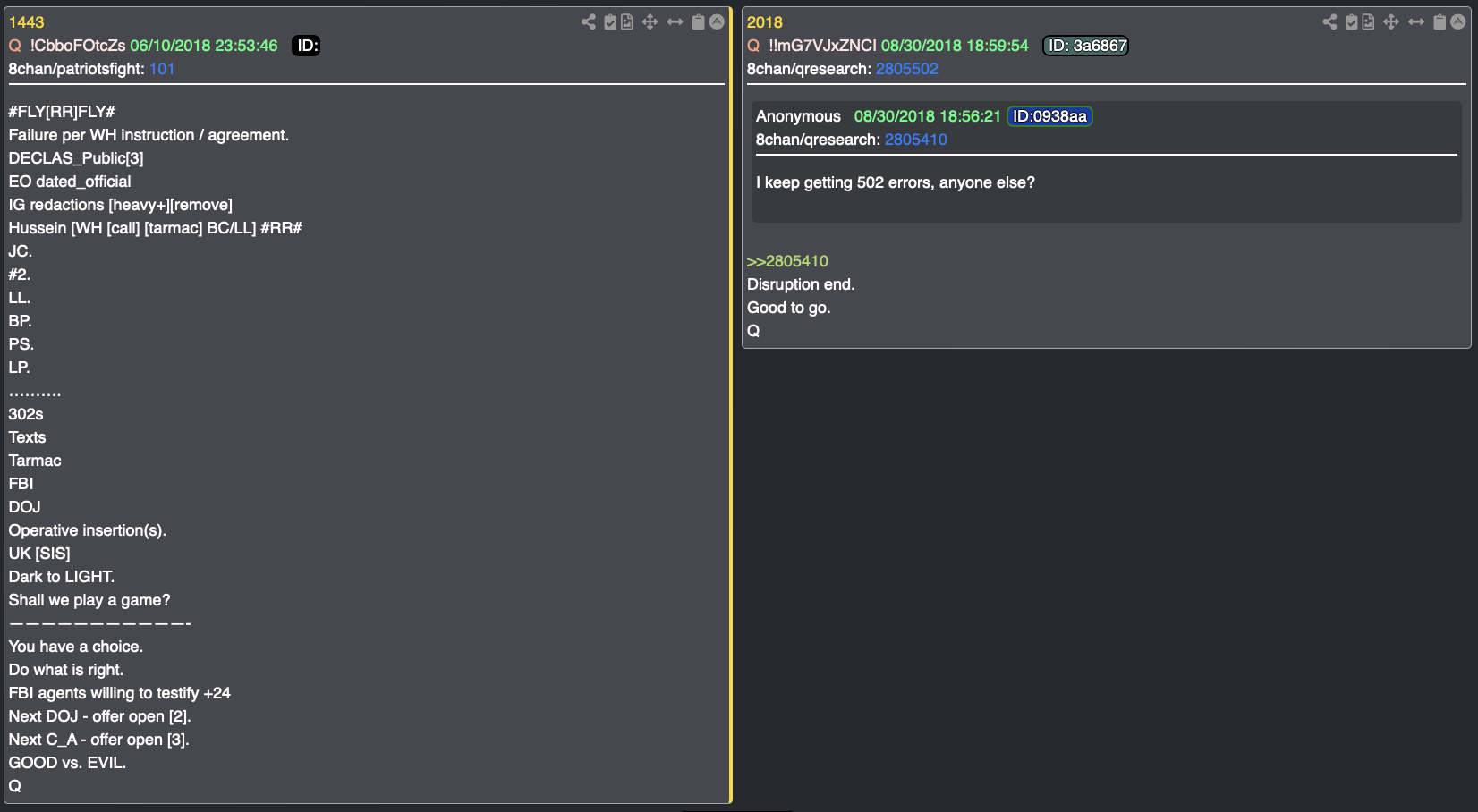
Task: Open quoted anonymous post 2805410 link
Action: [916, 140]
